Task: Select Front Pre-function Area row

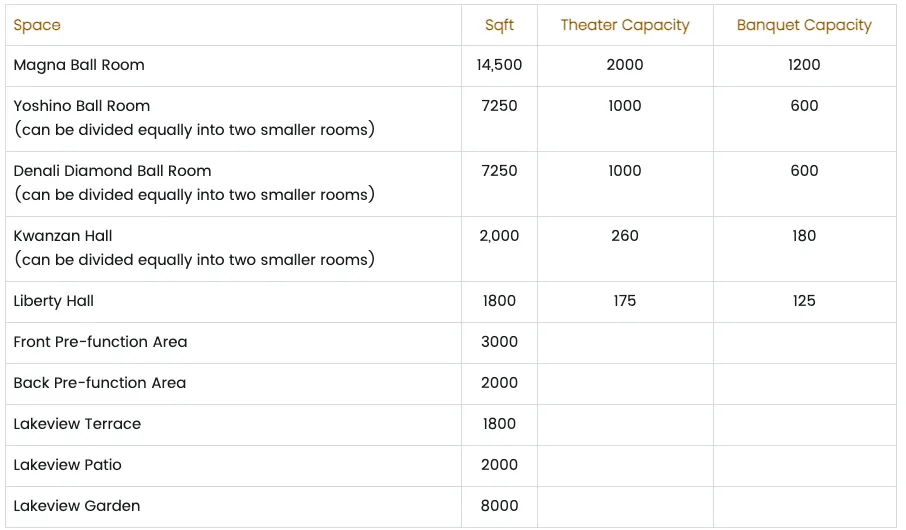Action: point(451,342)
